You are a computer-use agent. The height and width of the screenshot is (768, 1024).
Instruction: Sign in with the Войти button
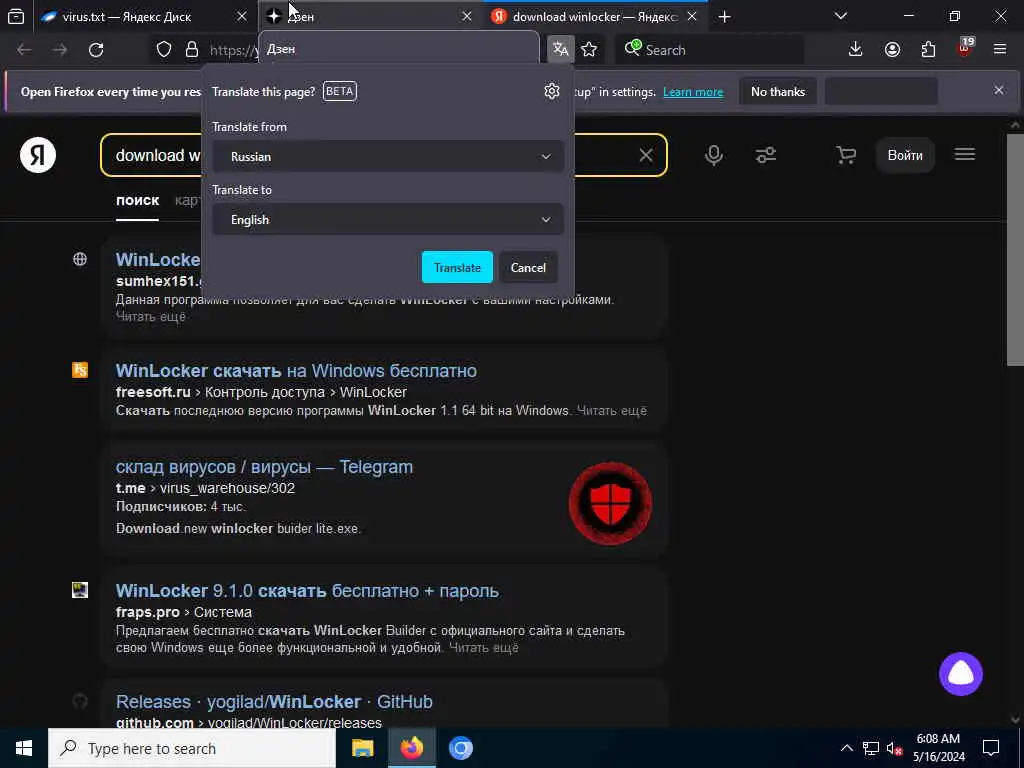pos(905,155)
